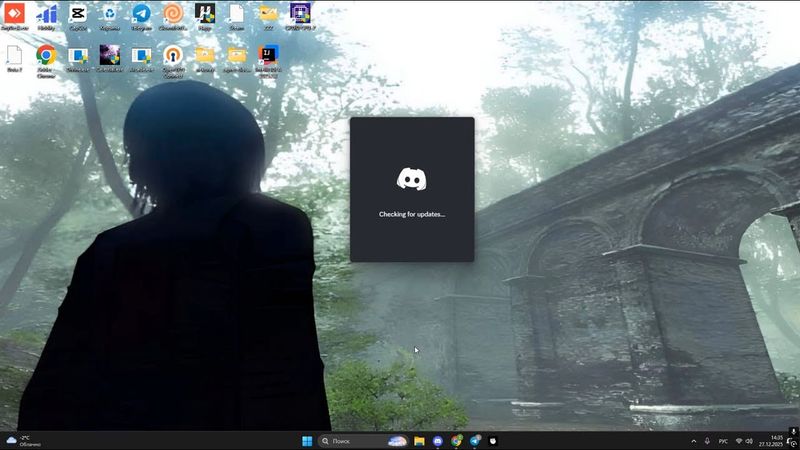
Task: Open the network and volume quick settings
Action: coord(746,441)
